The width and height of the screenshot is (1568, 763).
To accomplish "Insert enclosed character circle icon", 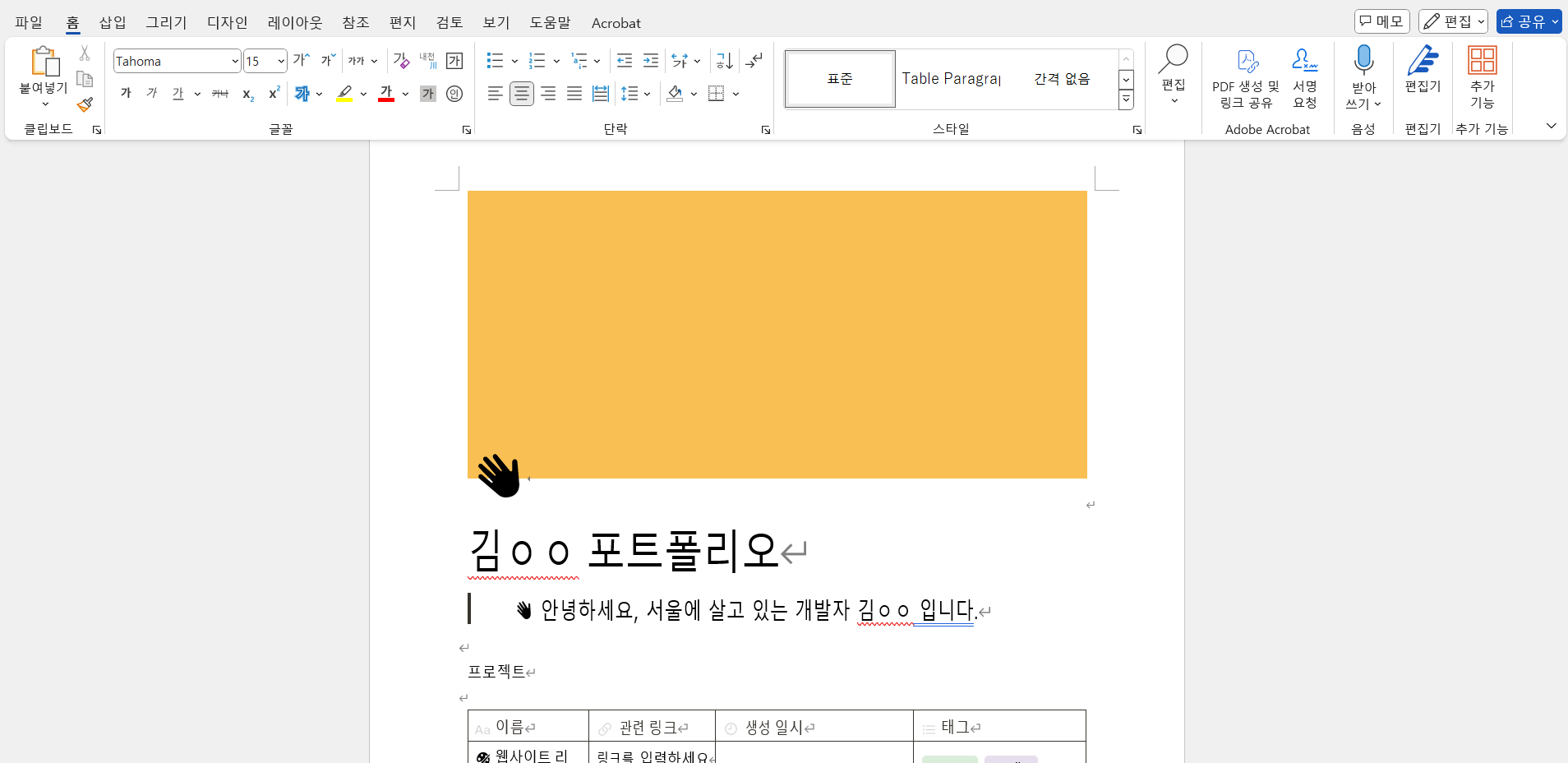I will 454,94.
